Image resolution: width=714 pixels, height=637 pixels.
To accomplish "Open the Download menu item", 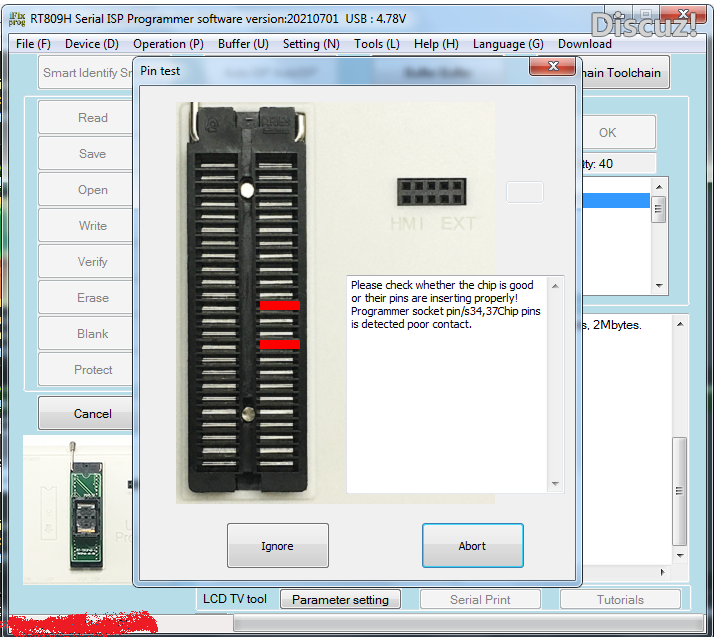I will point(584,44).
